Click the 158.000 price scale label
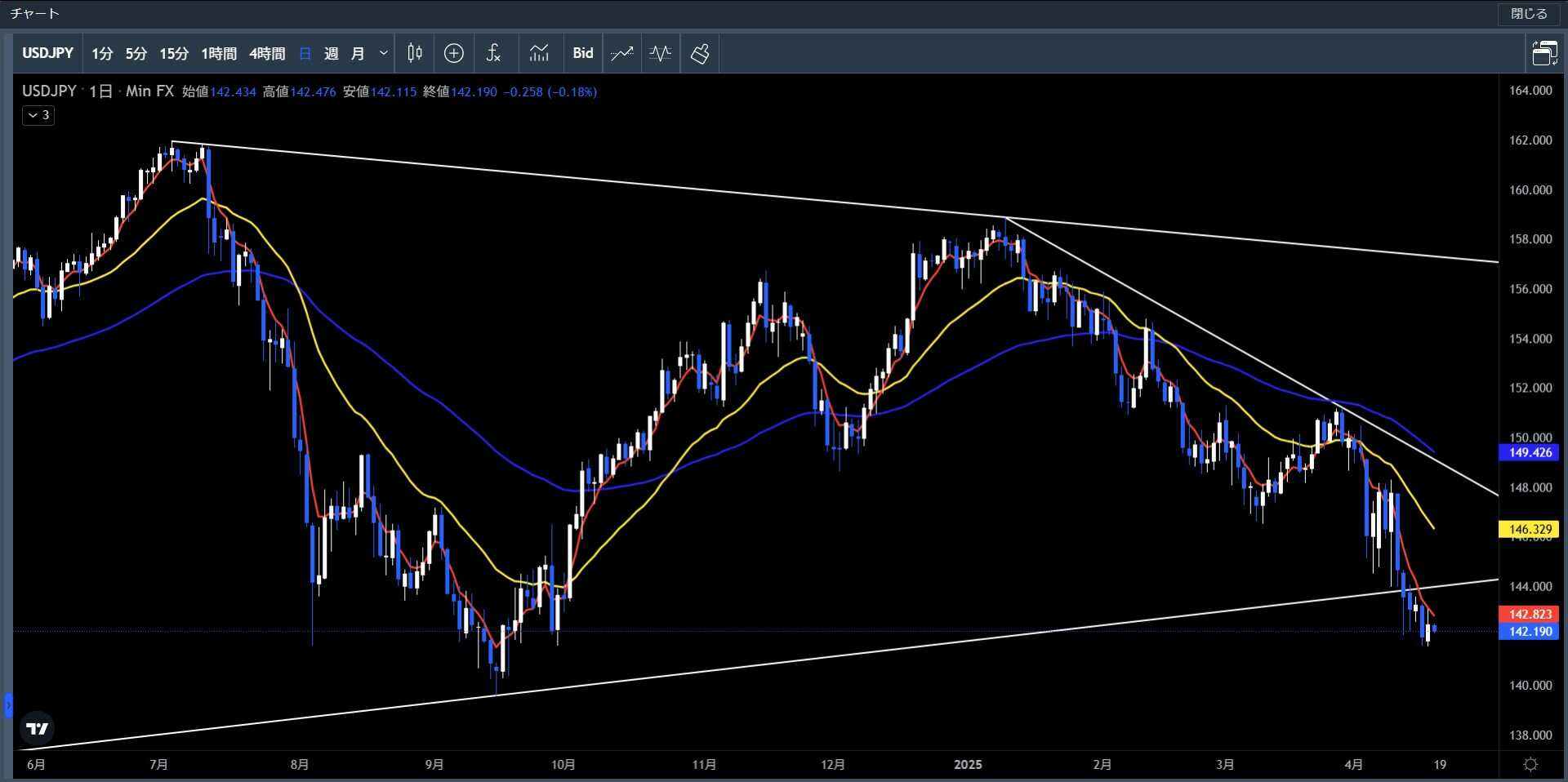The image size is (1568, 782). pyautogui.click(x=1530, y=239)
